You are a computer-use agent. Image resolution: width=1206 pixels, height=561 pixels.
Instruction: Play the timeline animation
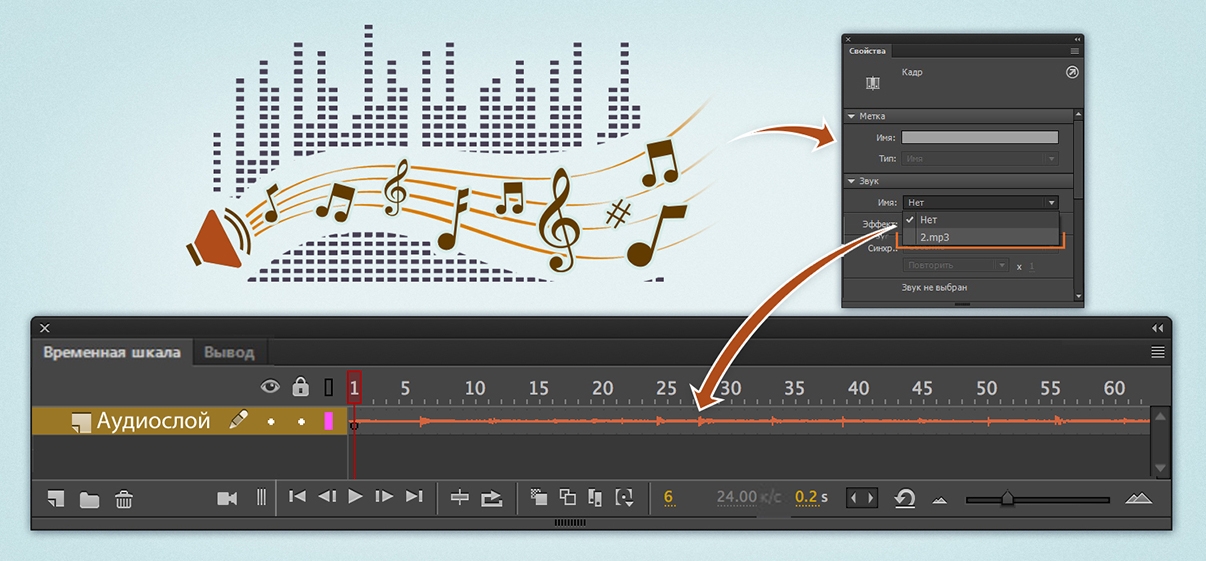[x=355, y=496]
